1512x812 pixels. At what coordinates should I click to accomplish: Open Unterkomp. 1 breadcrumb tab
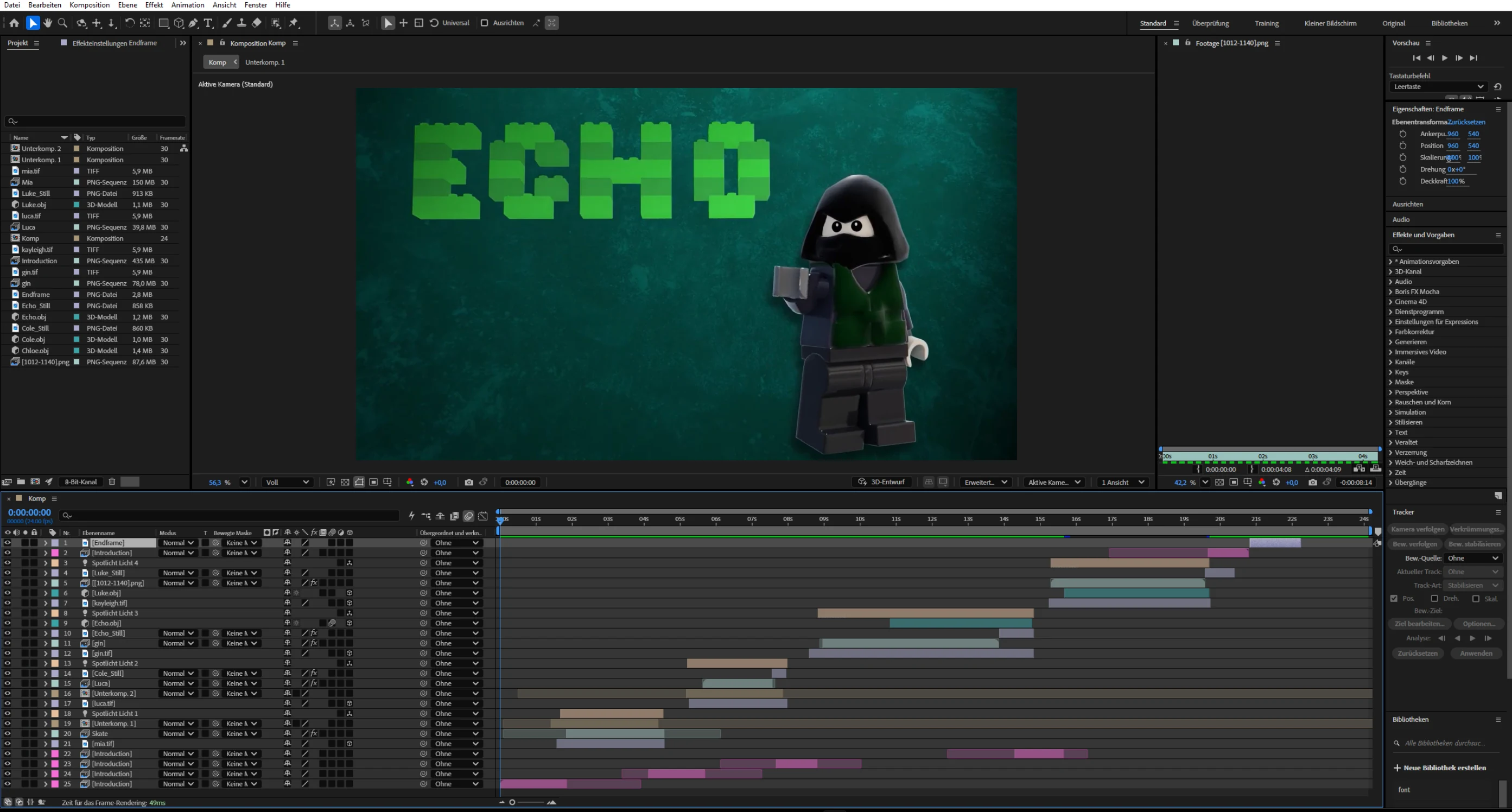(x=265, y=62)
